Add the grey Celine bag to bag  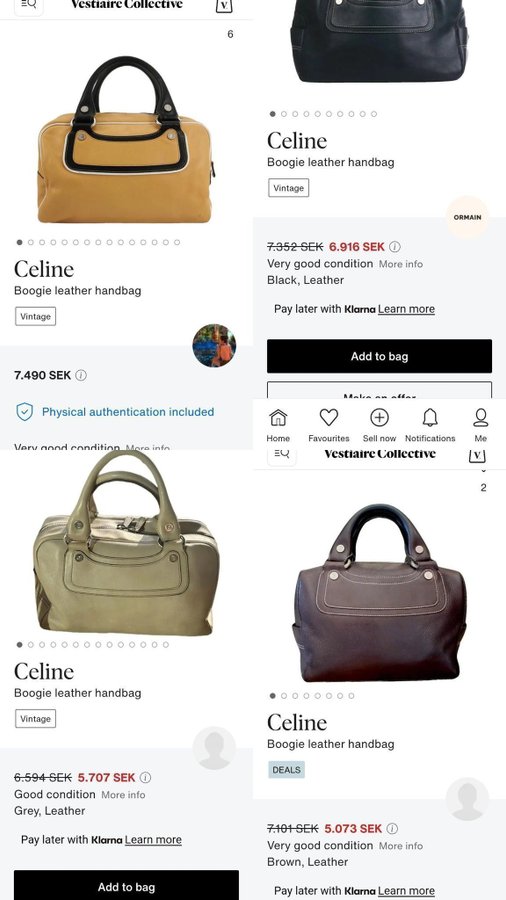[x=126, y=885]
